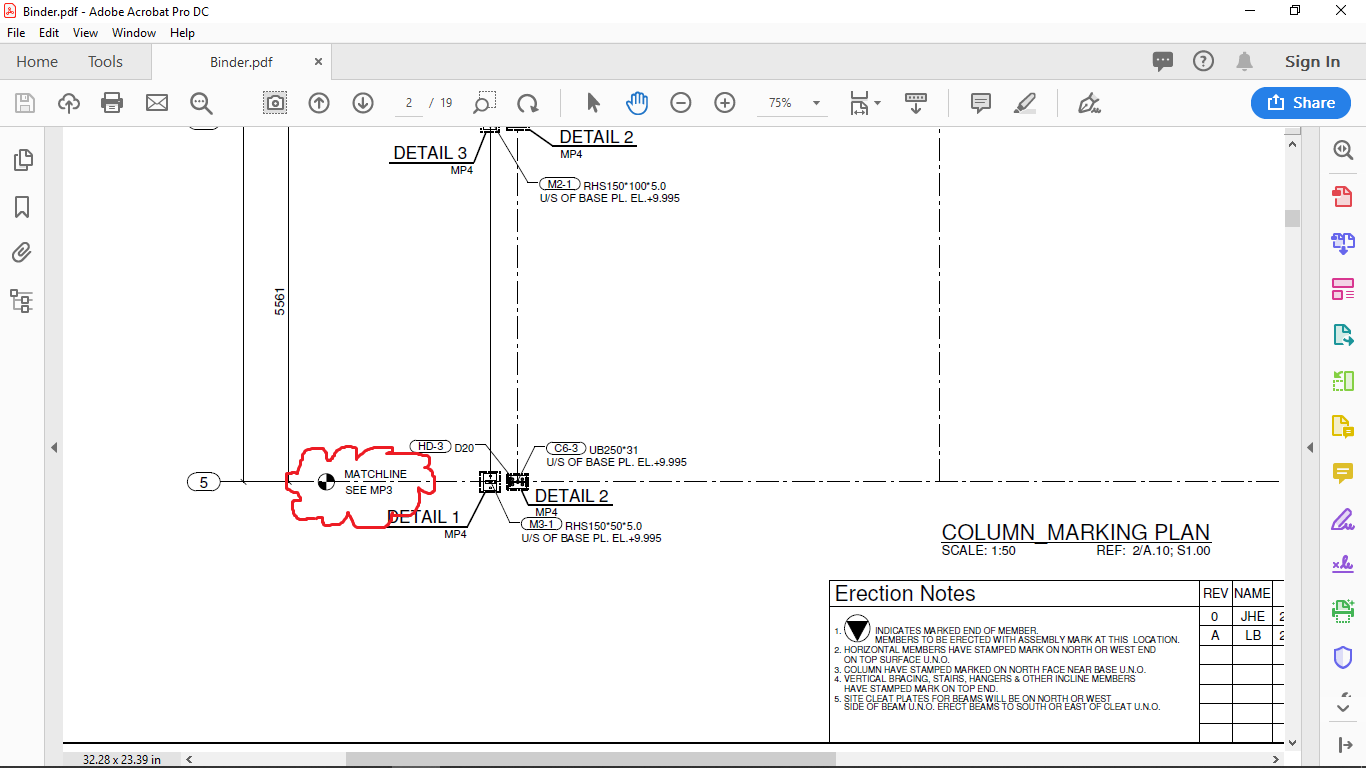Open the View menu
This screenshot has width=1366, height=768.
coord(85,32)
